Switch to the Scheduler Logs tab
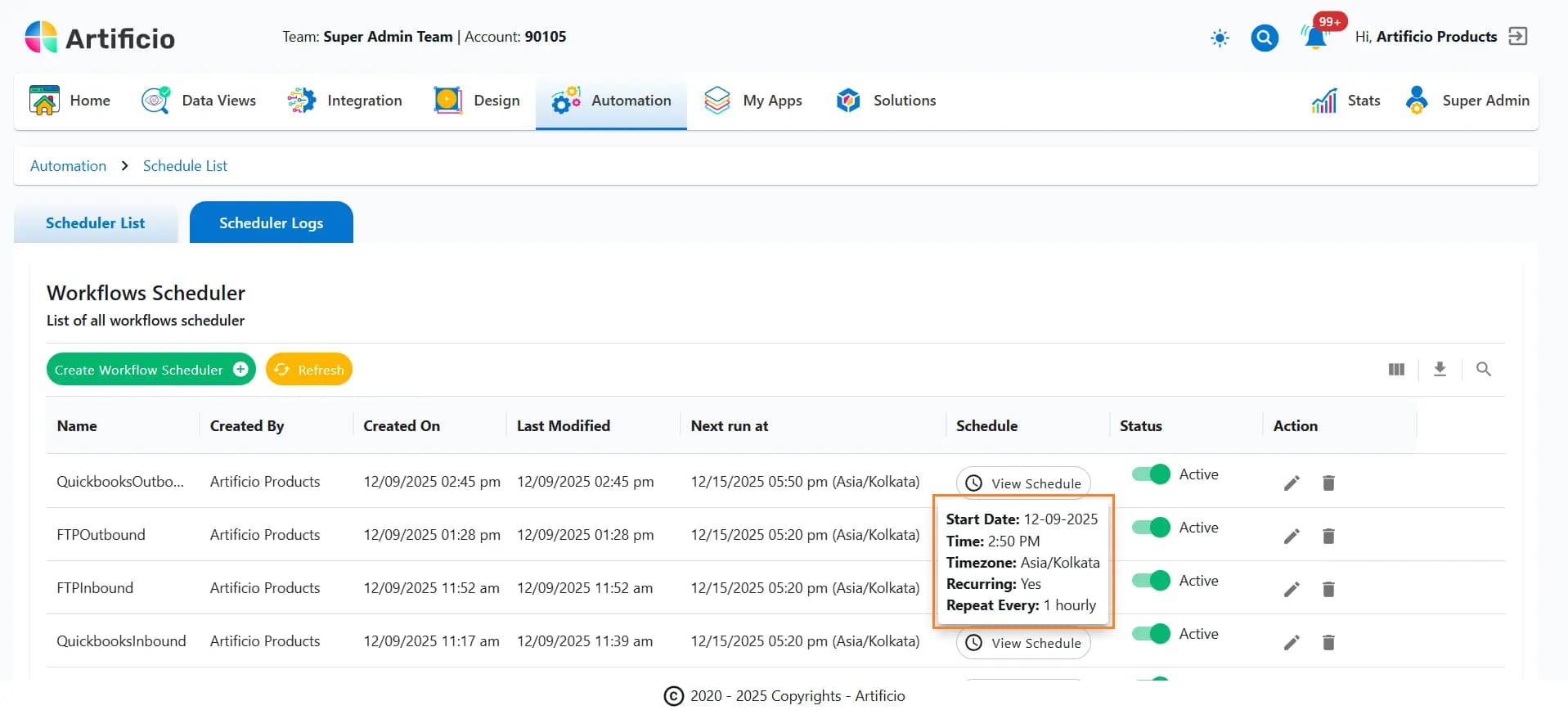 tap(271, 223)
